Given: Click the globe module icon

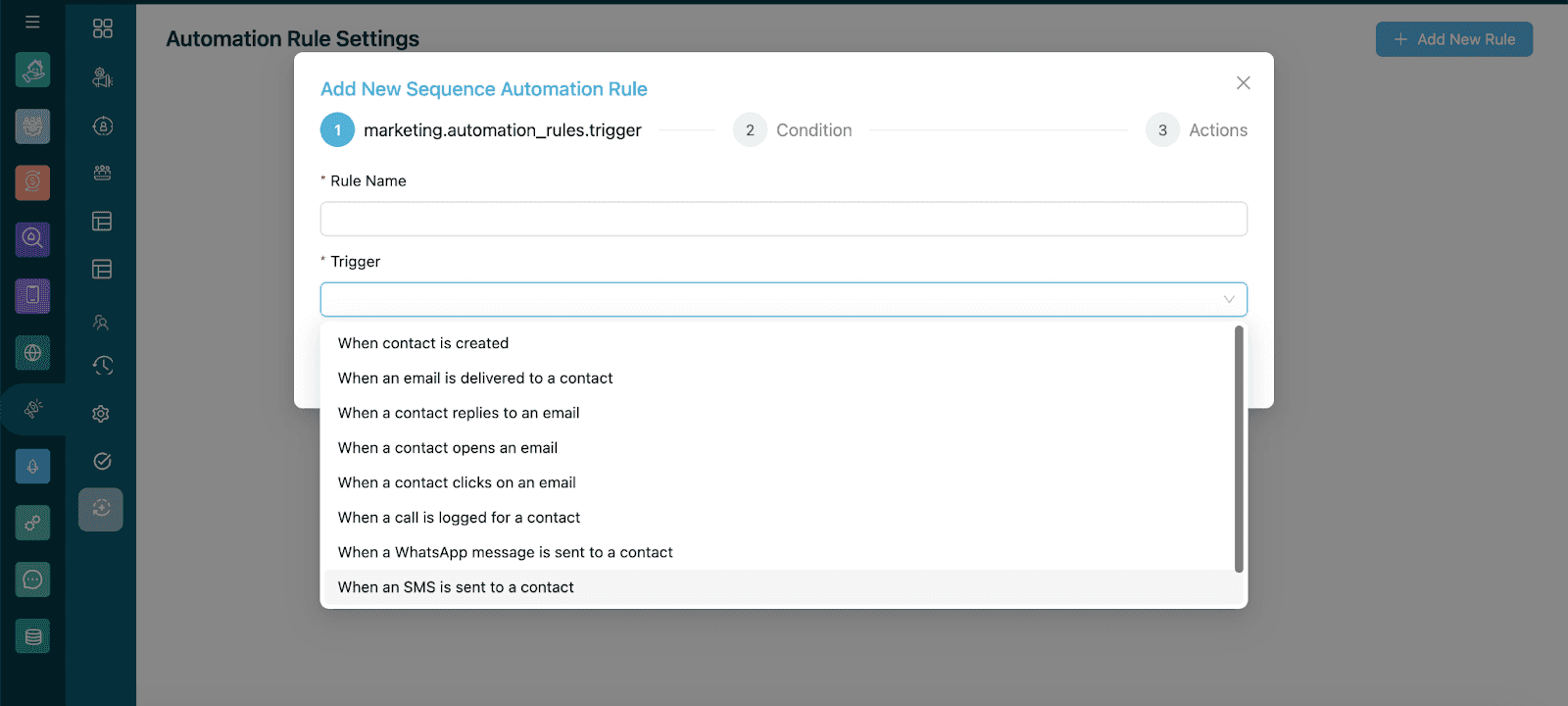Looking at the screenshot, I should pyautogui.click(x=32, y=353).
